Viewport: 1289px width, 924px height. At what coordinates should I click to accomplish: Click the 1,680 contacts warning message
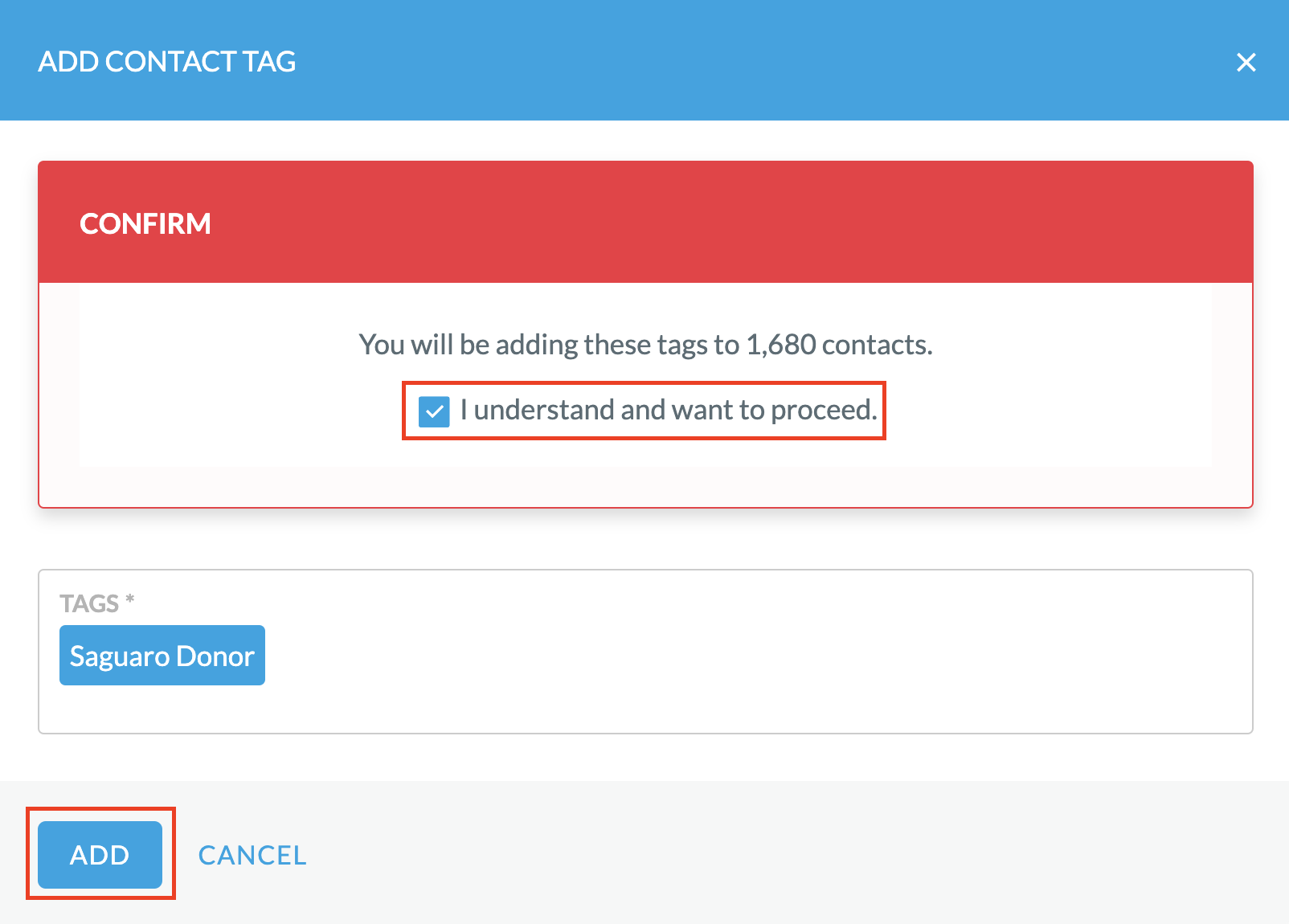tap(645, 345)
